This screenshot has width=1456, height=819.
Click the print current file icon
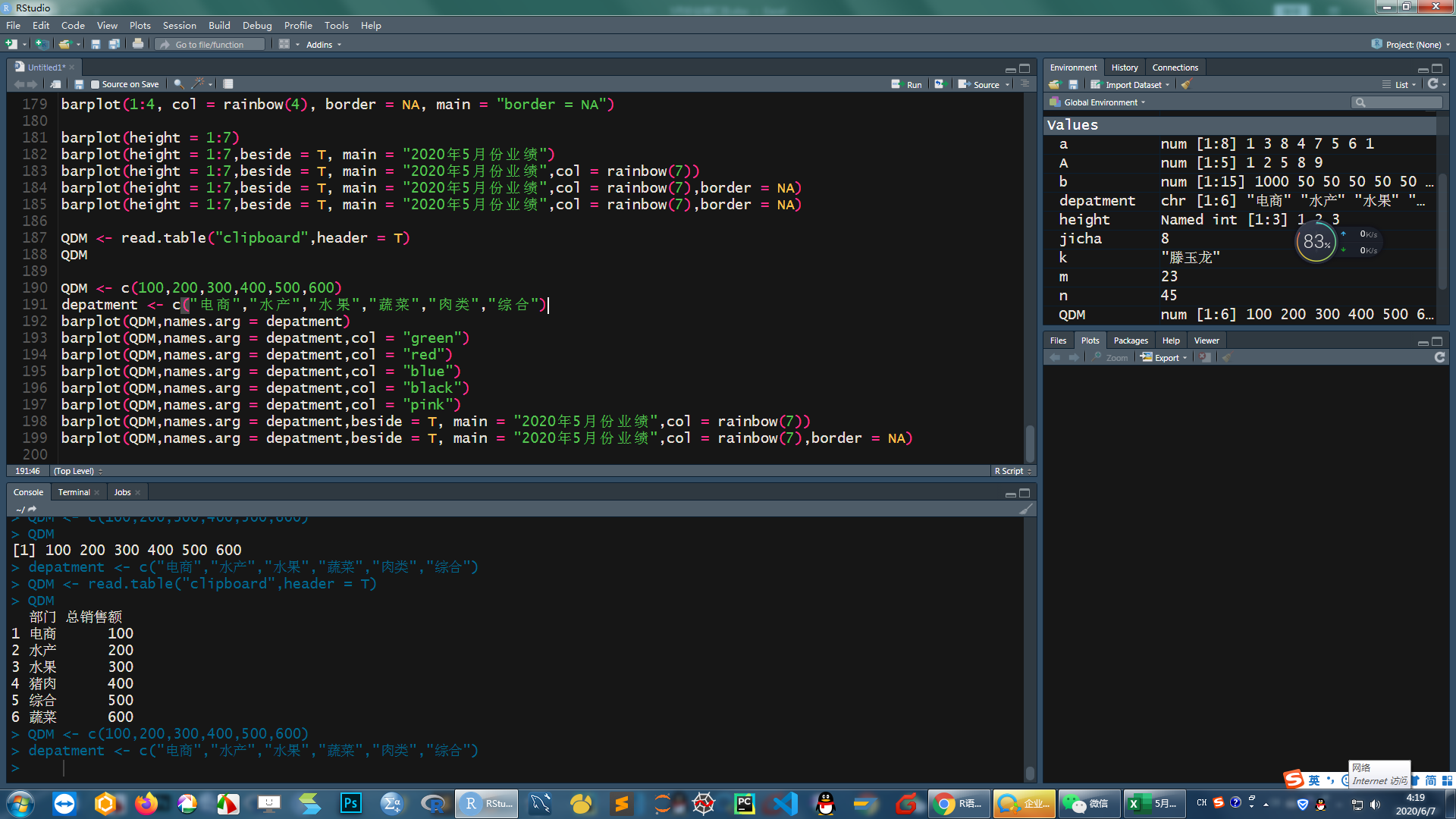point(137,44)
